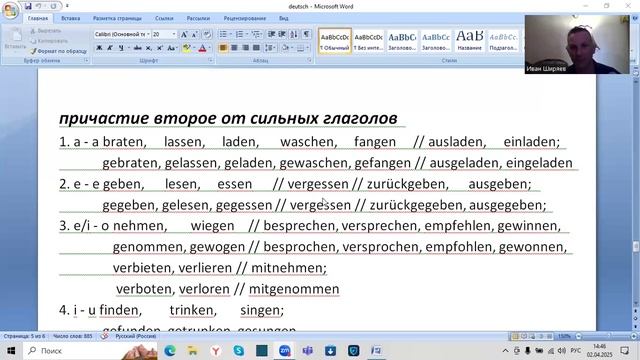The width and height of the screenshot is (640, 360).
Task: Save the document from Quick Access
Action: pos(28,6)
